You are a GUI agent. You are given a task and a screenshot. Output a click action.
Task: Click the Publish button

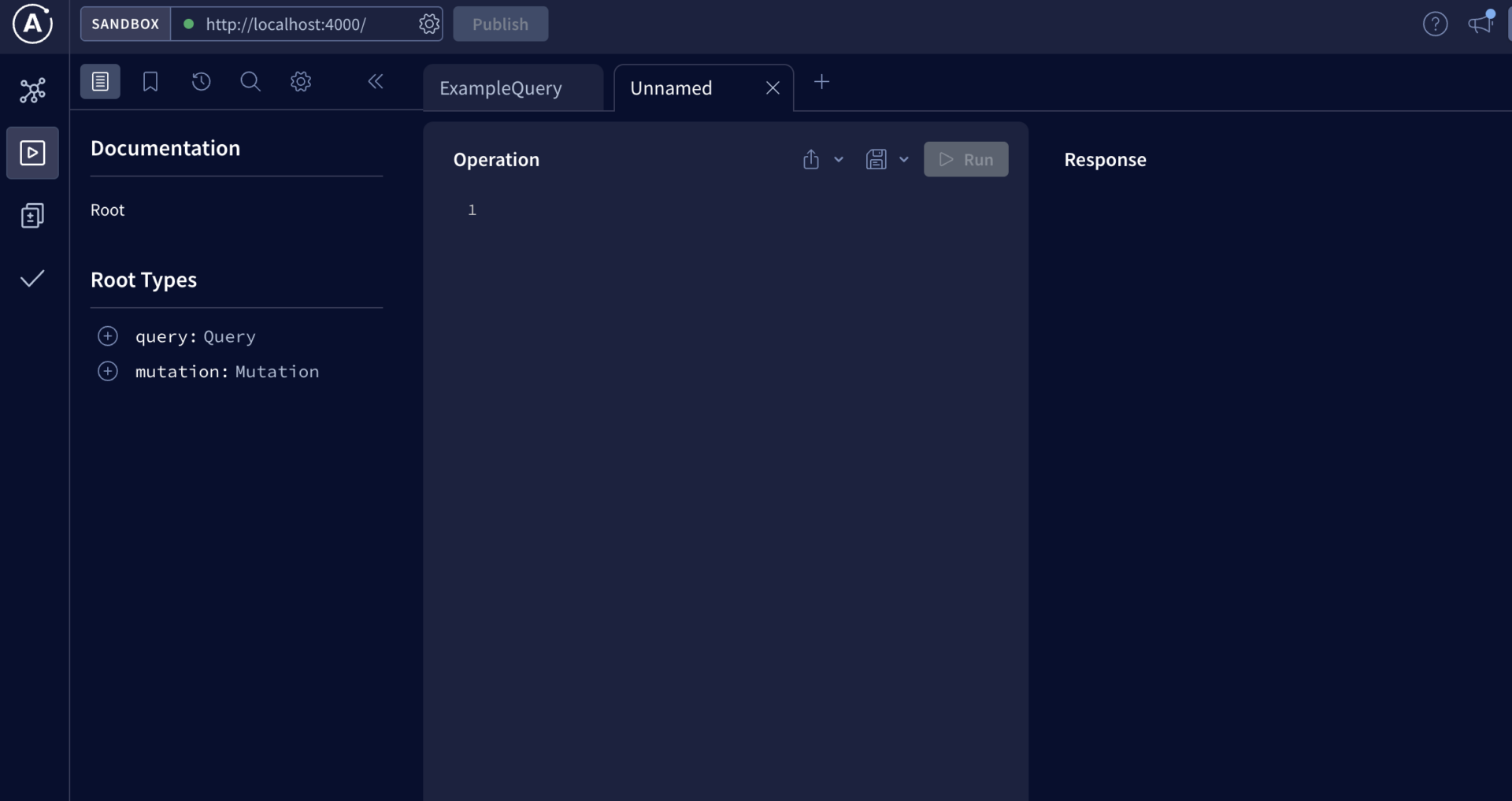[501, 24]
